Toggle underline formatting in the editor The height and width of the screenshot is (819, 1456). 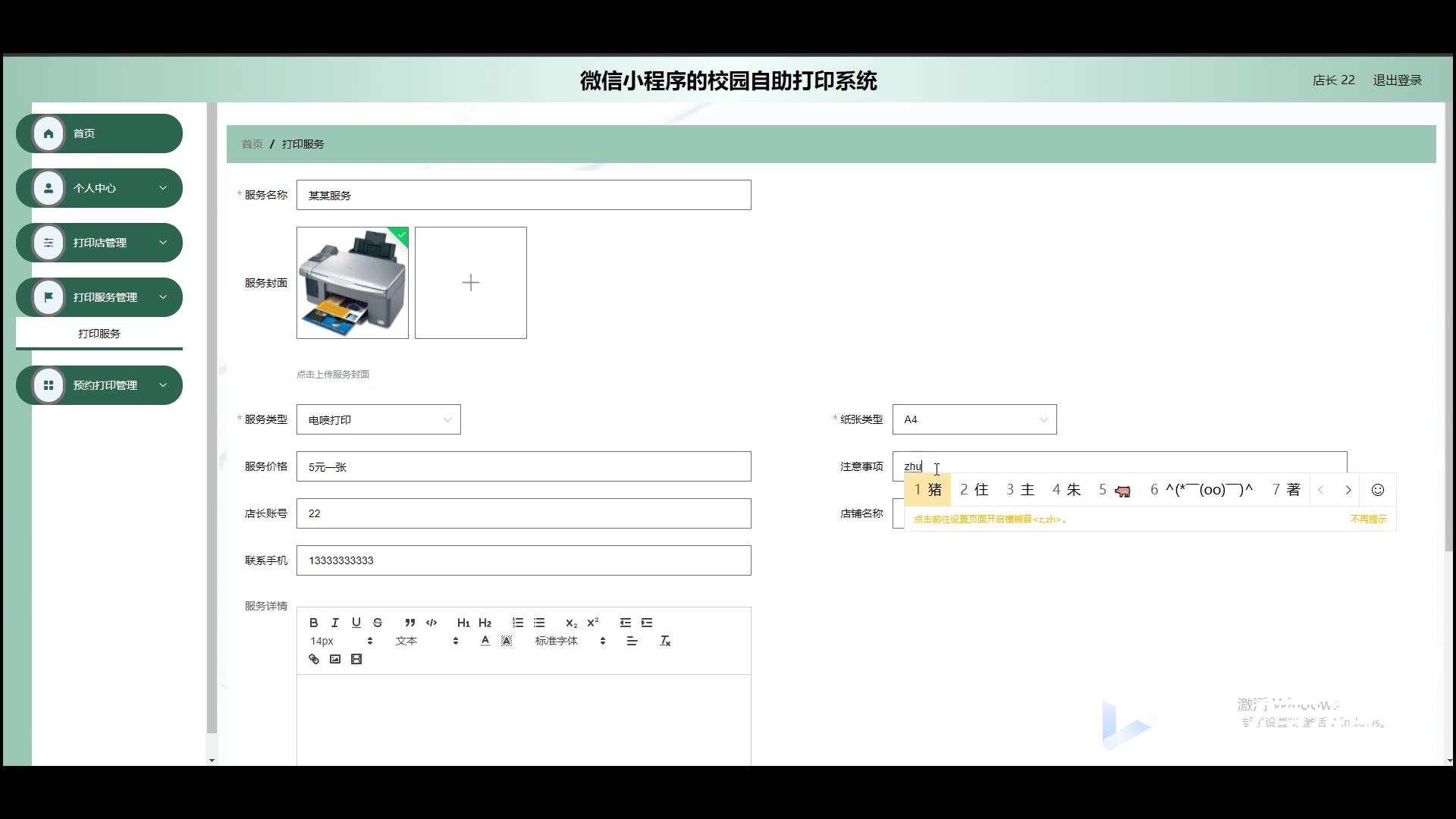tap(356, 623)
